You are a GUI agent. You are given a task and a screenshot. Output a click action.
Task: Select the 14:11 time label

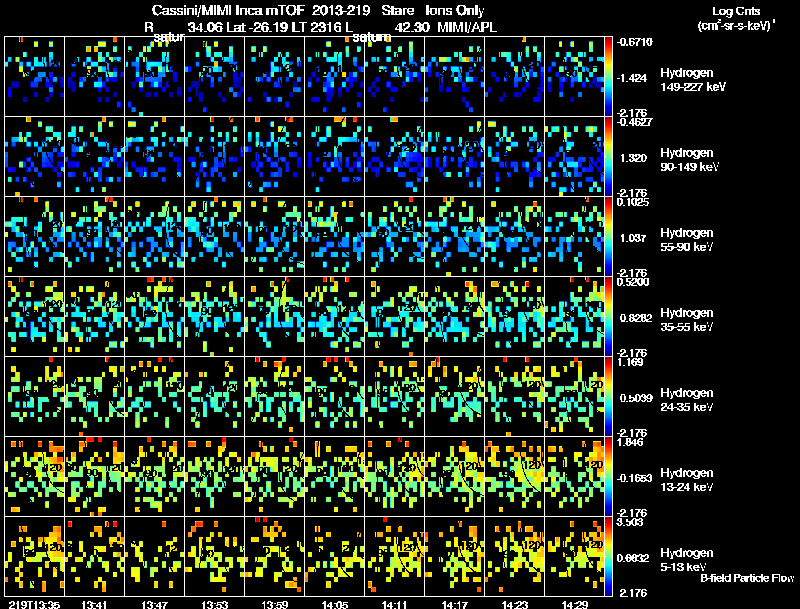394,604
